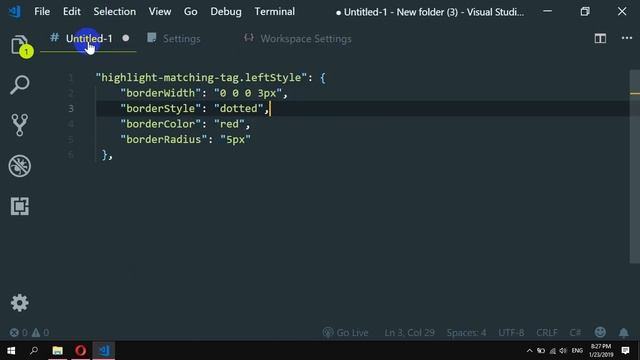Click VS Code taskbar icon
Screen dimensions: 640x360
tap(104, 350)
